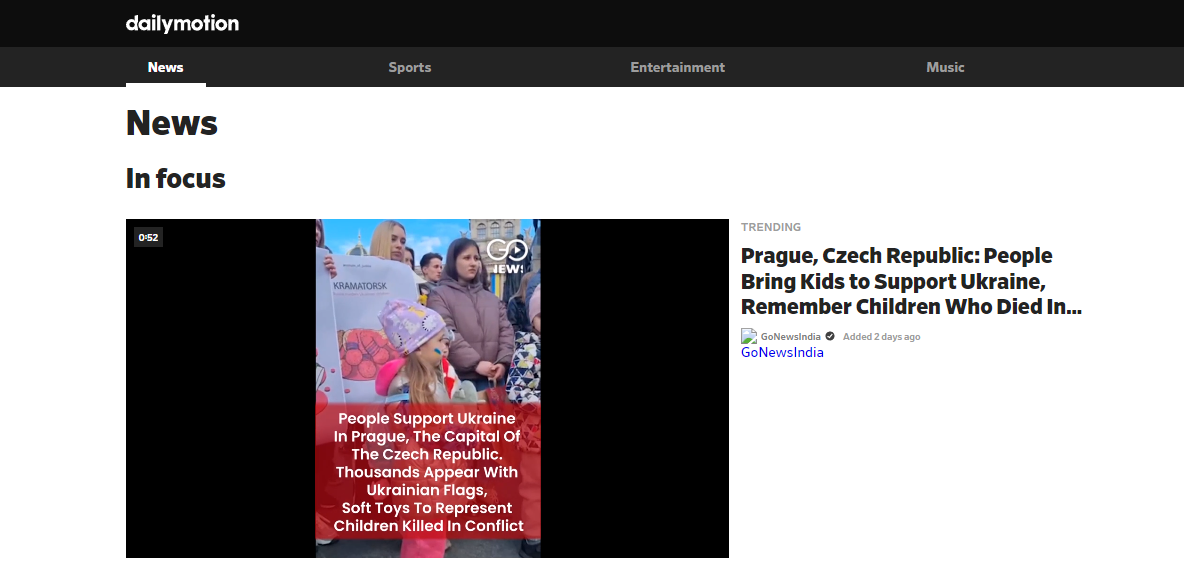Open the GoNewsIndia channel link
The width and height of the screenshot is (1184, 579).
coord(782,352)
